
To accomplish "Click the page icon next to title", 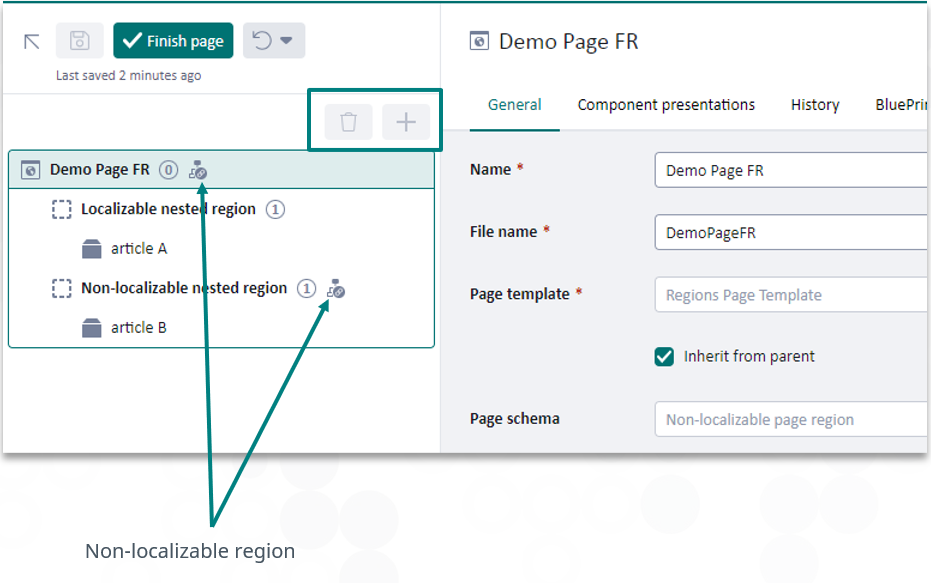I will pos(479,41).
